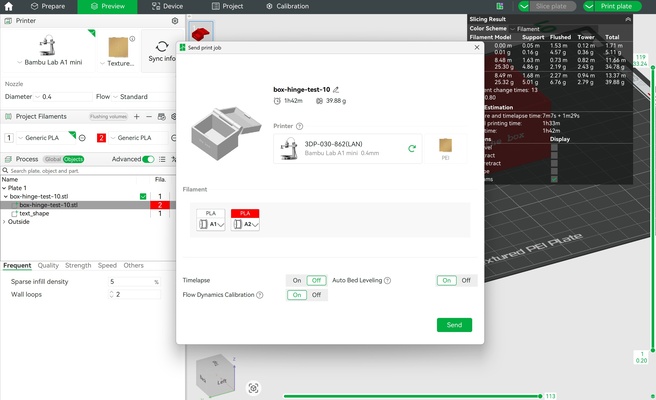Toggle the box-hinge-test-10.stl printable checkbox
This screenshot has width=656, height=400.
point(143,196)
